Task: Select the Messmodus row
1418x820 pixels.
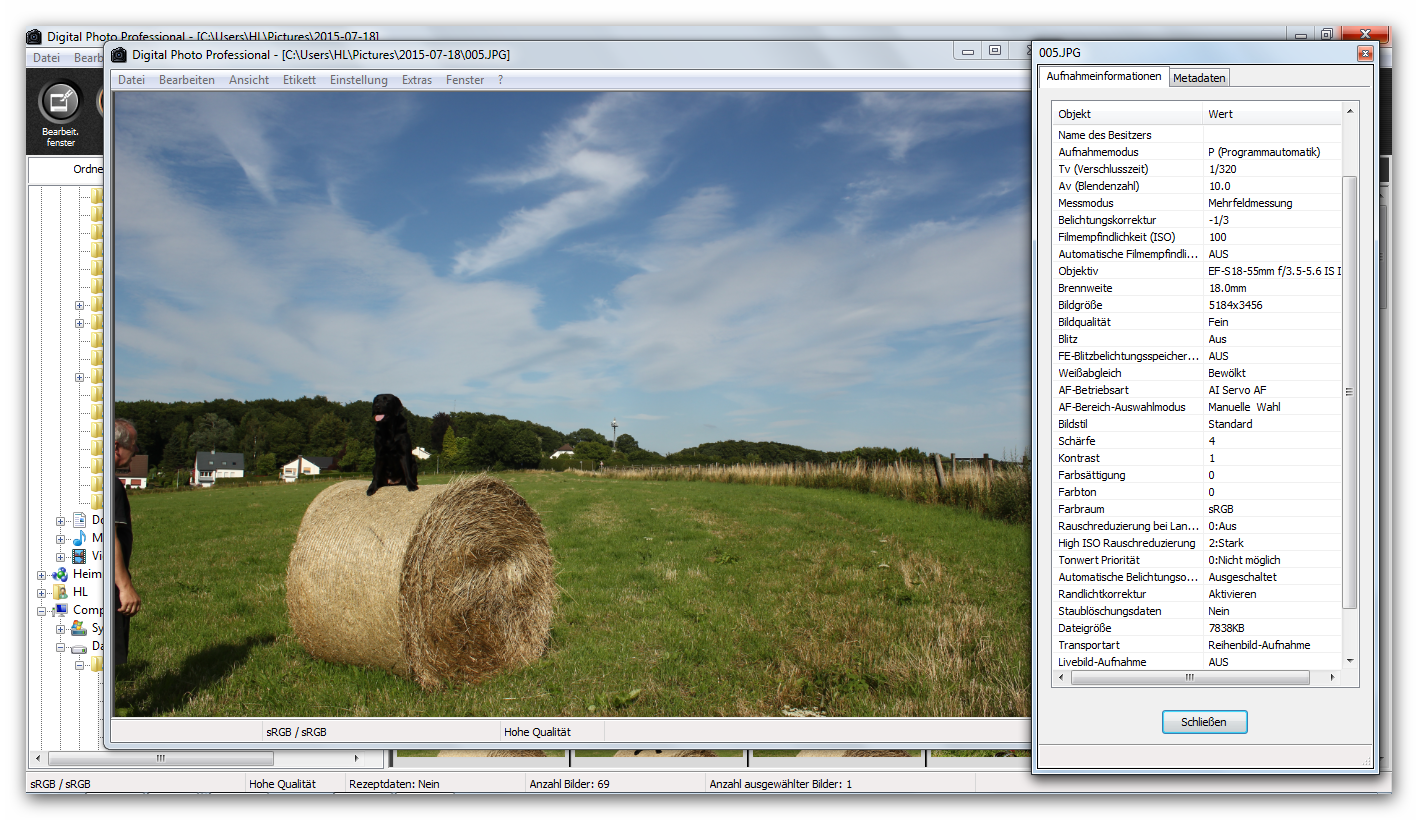Action: coord(1196,203)
